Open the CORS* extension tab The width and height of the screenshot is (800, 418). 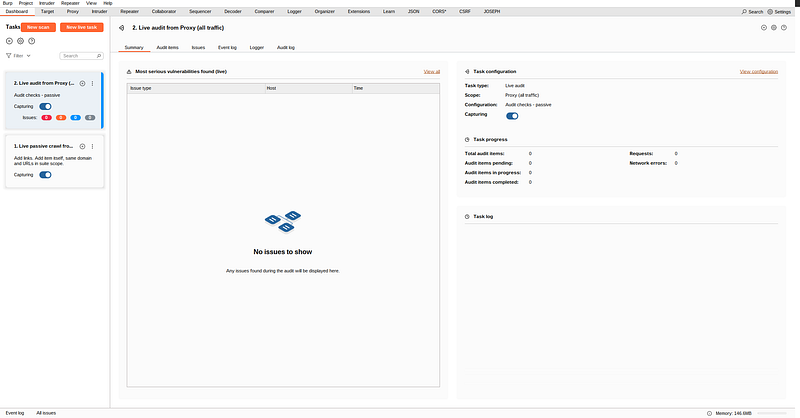point(439,11)
